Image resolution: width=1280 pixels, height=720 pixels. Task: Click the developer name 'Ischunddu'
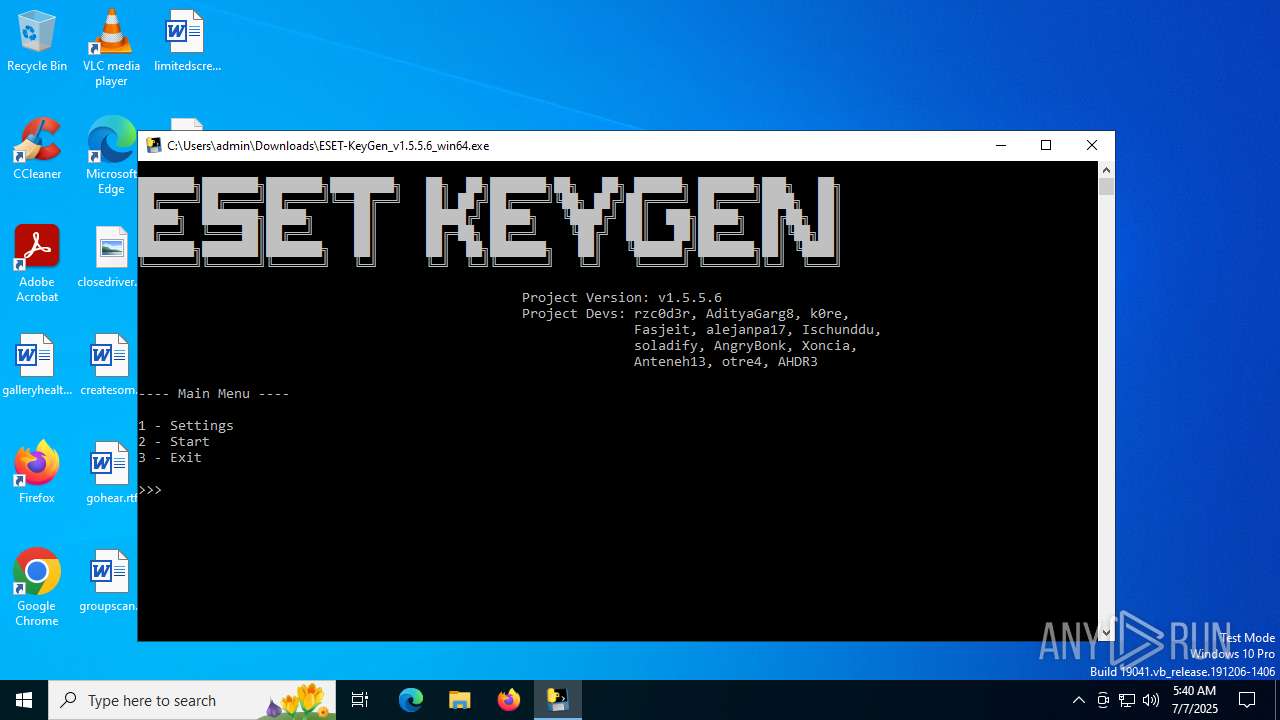(x=838, y=329)
